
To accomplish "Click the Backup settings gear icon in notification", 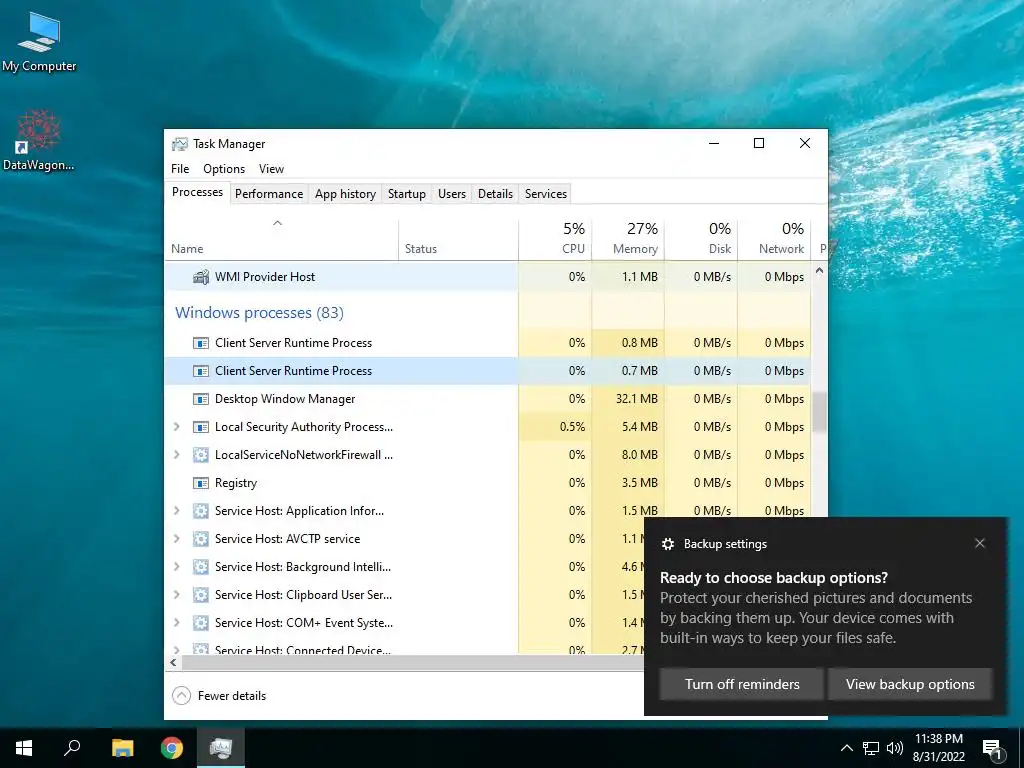I will point(667,544).
